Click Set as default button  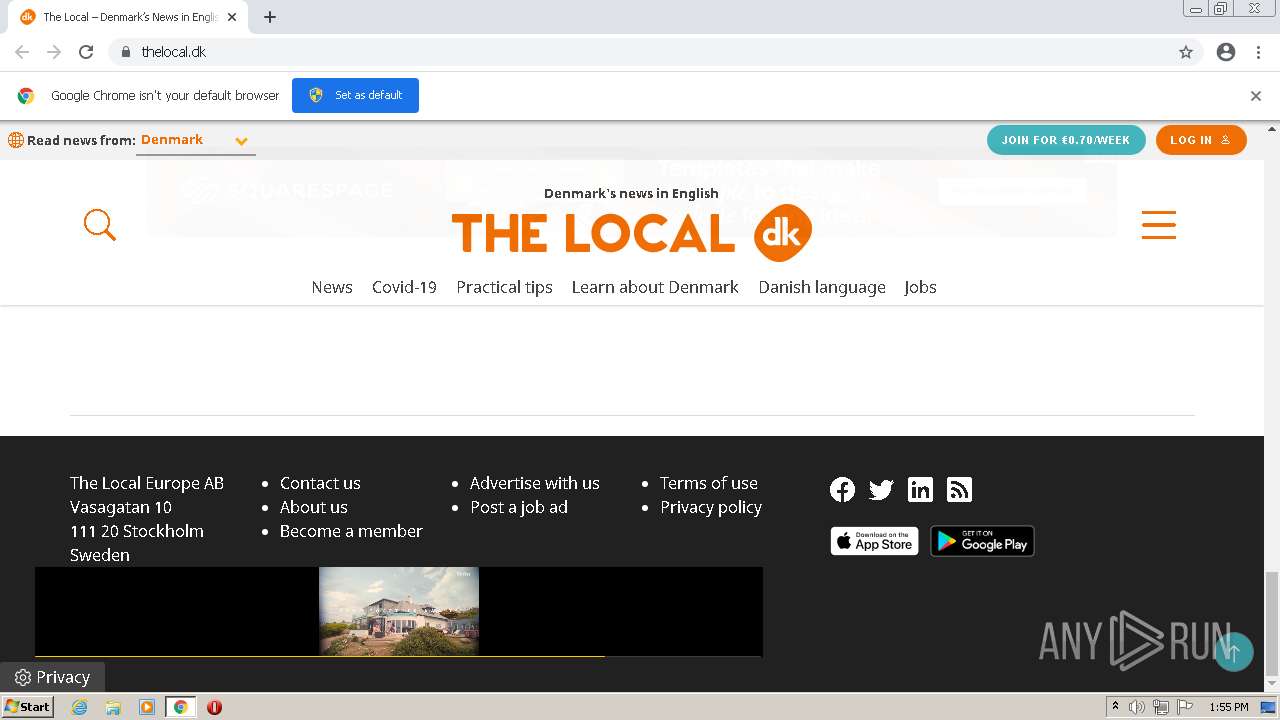[x=355, y=95]
